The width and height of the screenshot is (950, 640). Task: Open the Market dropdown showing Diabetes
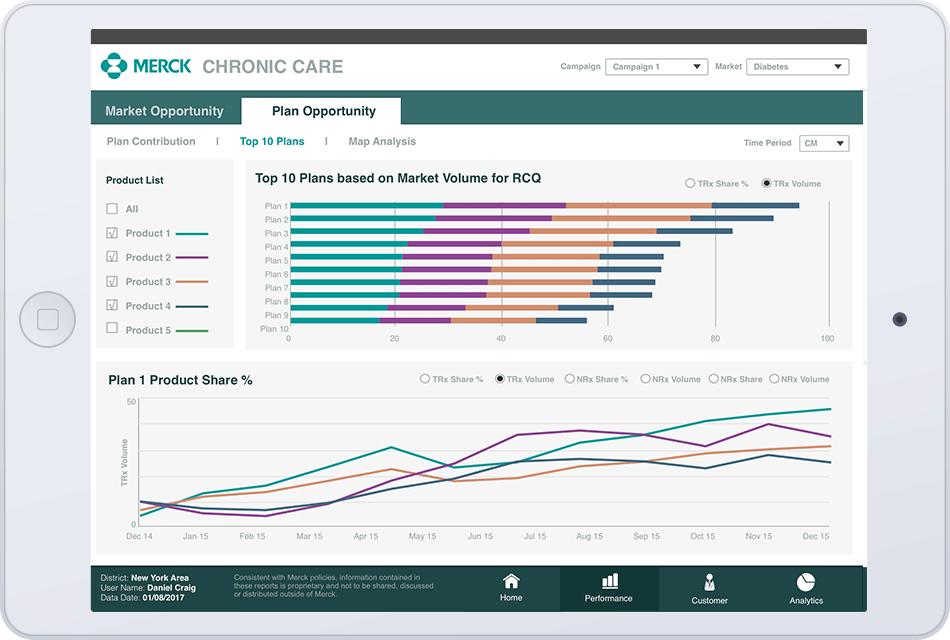click(x=797, y=66)
